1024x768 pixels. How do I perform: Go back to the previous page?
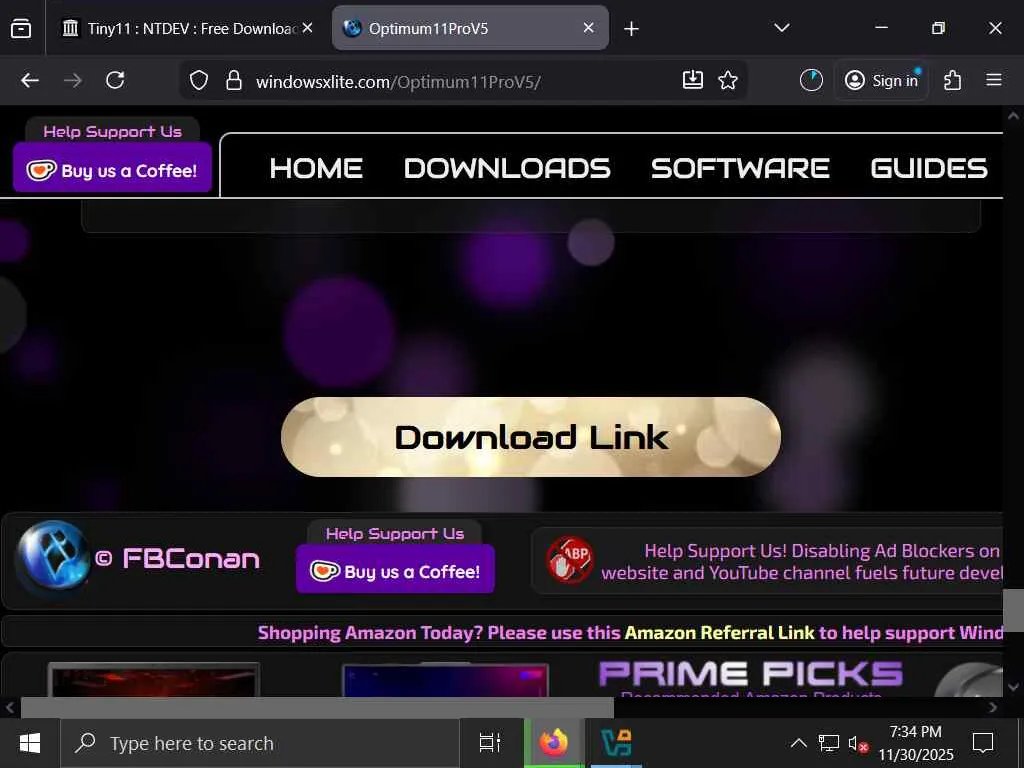pos(30,80)
